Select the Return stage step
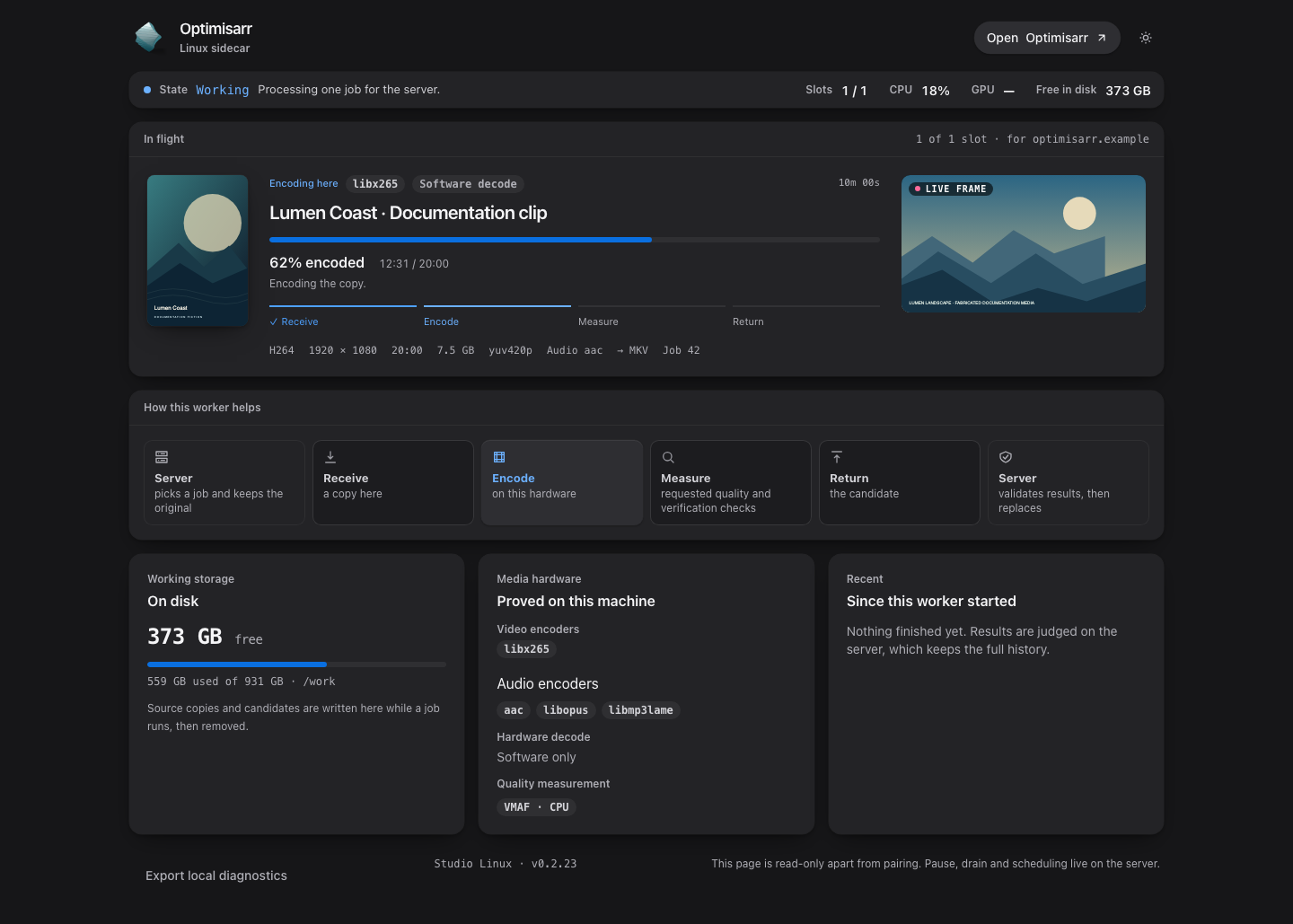The height and width of the screenshot is (924, 1293). pos(806,317)
